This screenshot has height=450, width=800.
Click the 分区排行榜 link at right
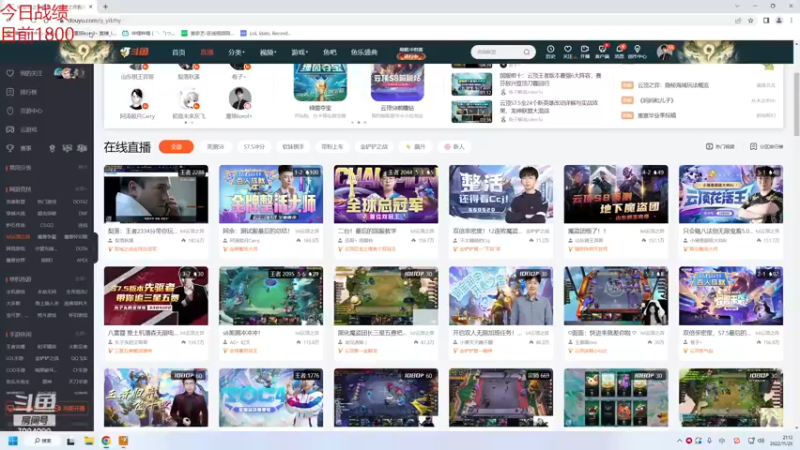click(x=766, y=147)
